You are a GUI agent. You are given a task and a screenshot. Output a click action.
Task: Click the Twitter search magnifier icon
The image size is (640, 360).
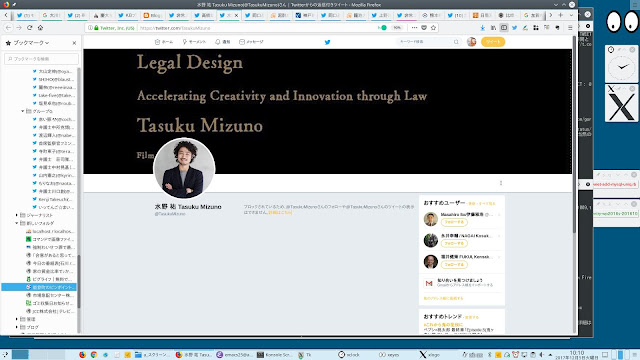[456, 42]
